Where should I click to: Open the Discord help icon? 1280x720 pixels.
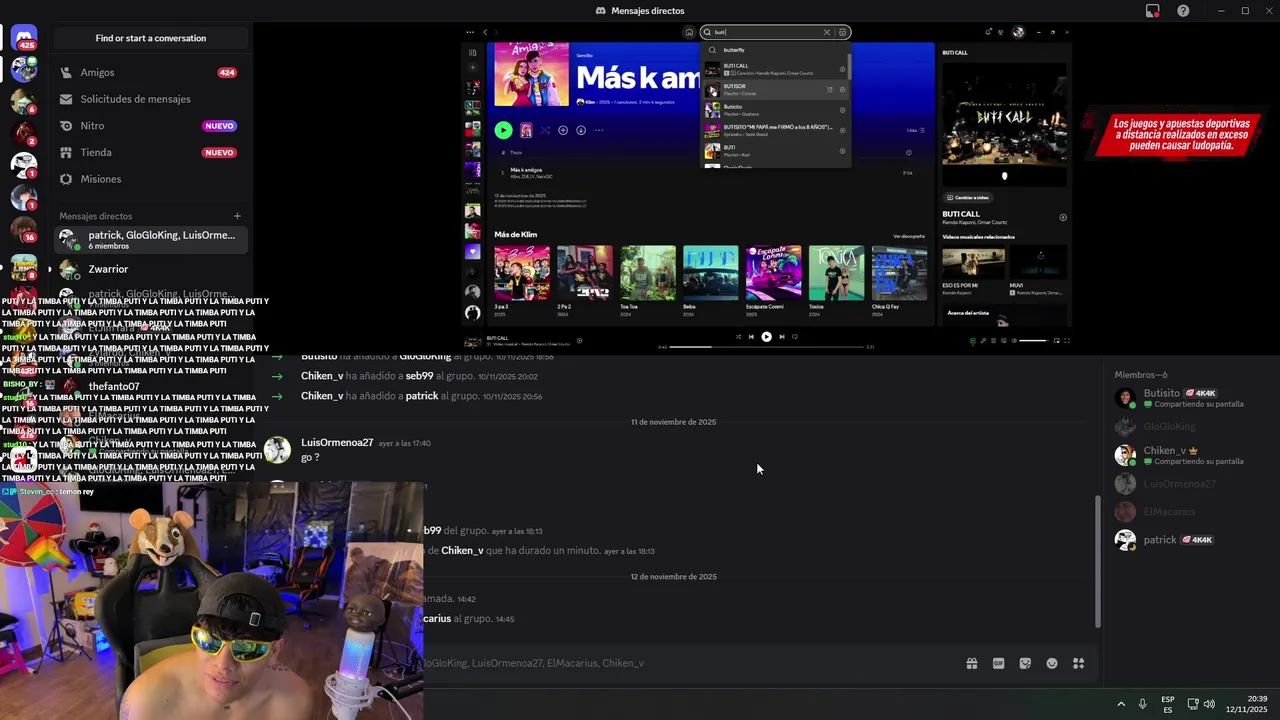tap(1183, 11)
